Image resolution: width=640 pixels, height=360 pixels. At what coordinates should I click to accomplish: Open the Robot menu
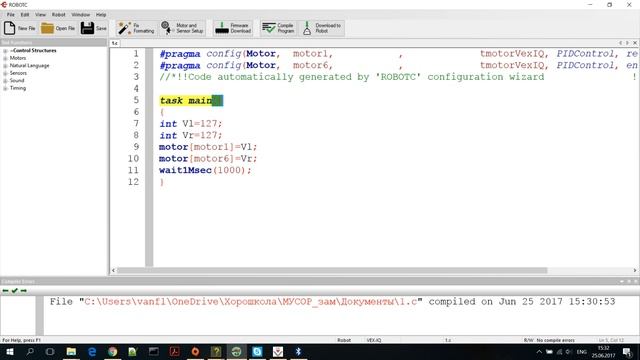58,15
